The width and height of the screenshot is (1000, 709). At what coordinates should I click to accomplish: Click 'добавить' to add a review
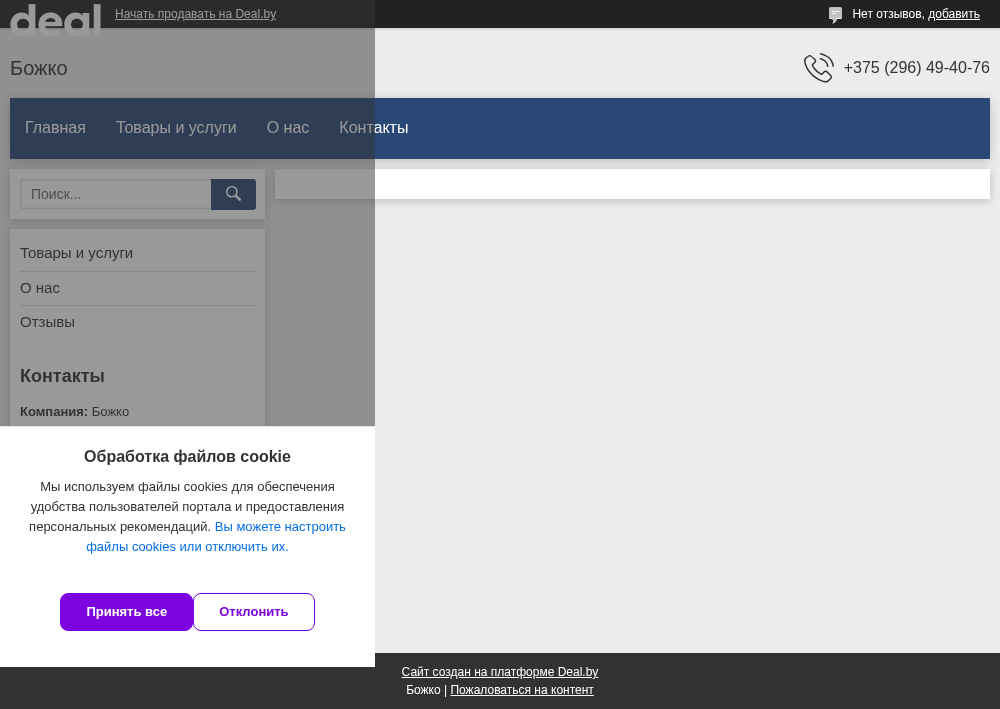pyautogui.click(x=953, y=14)
